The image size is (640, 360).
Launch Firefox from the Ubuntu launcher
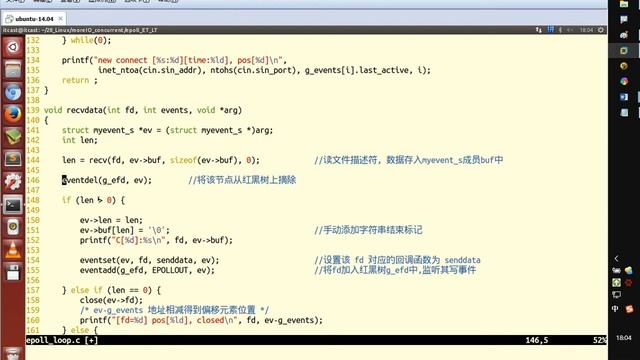click(13, 115)
